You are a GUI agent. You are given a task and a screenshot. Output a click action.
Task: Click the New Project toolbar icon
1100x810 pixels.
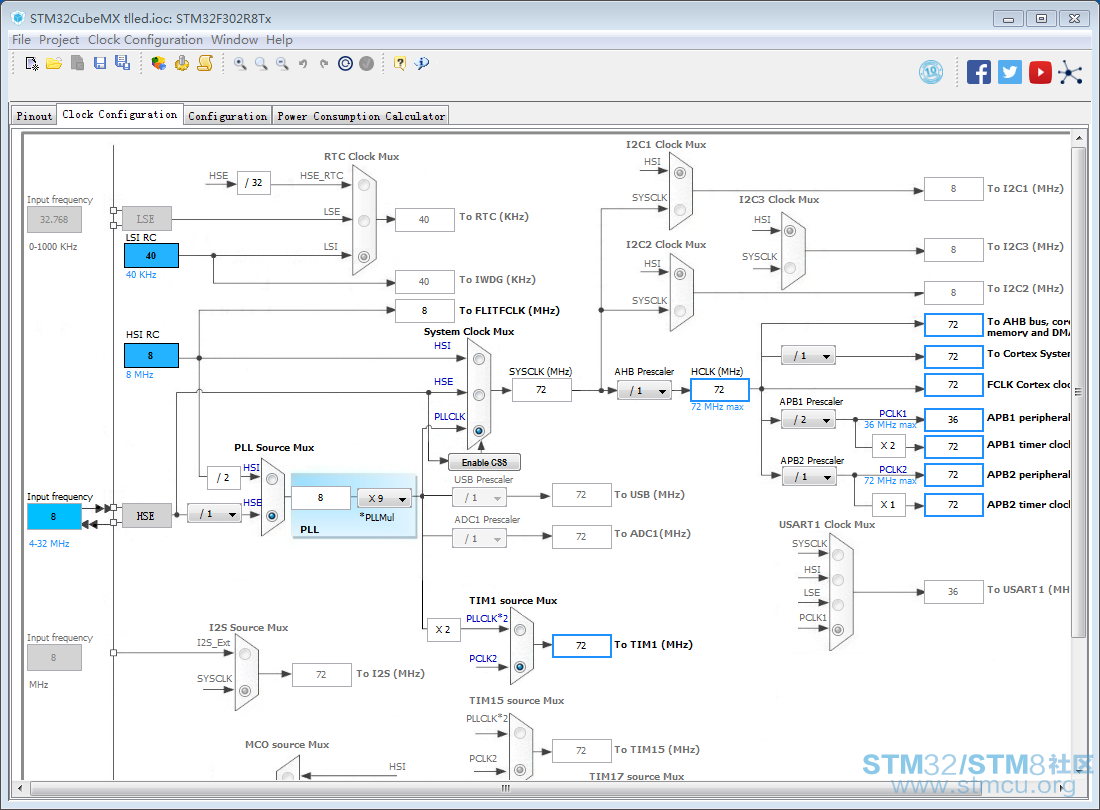pyautogui.click(x=32, y=64)
